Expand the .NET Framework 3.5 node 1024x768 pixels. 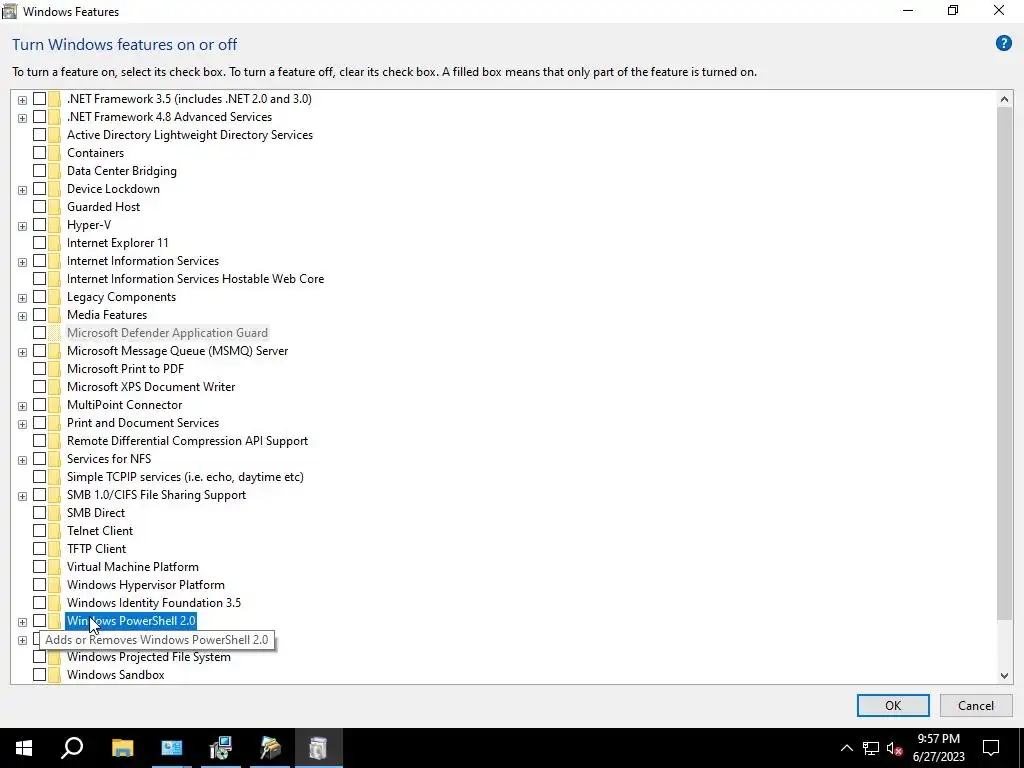(22, 100)
